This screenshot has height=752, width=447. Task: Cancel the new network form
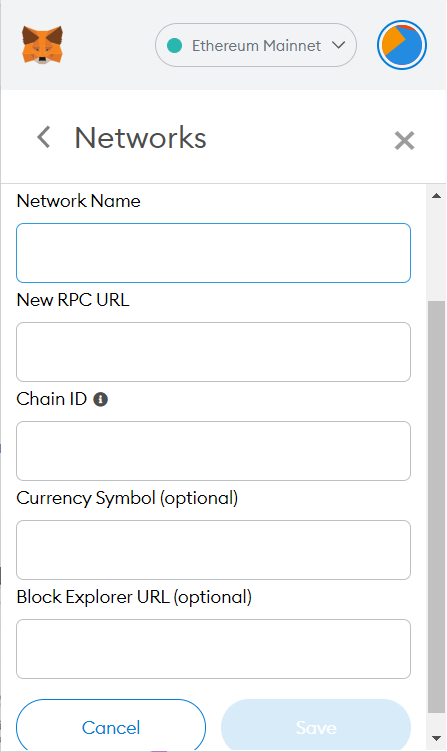point(111,728)
